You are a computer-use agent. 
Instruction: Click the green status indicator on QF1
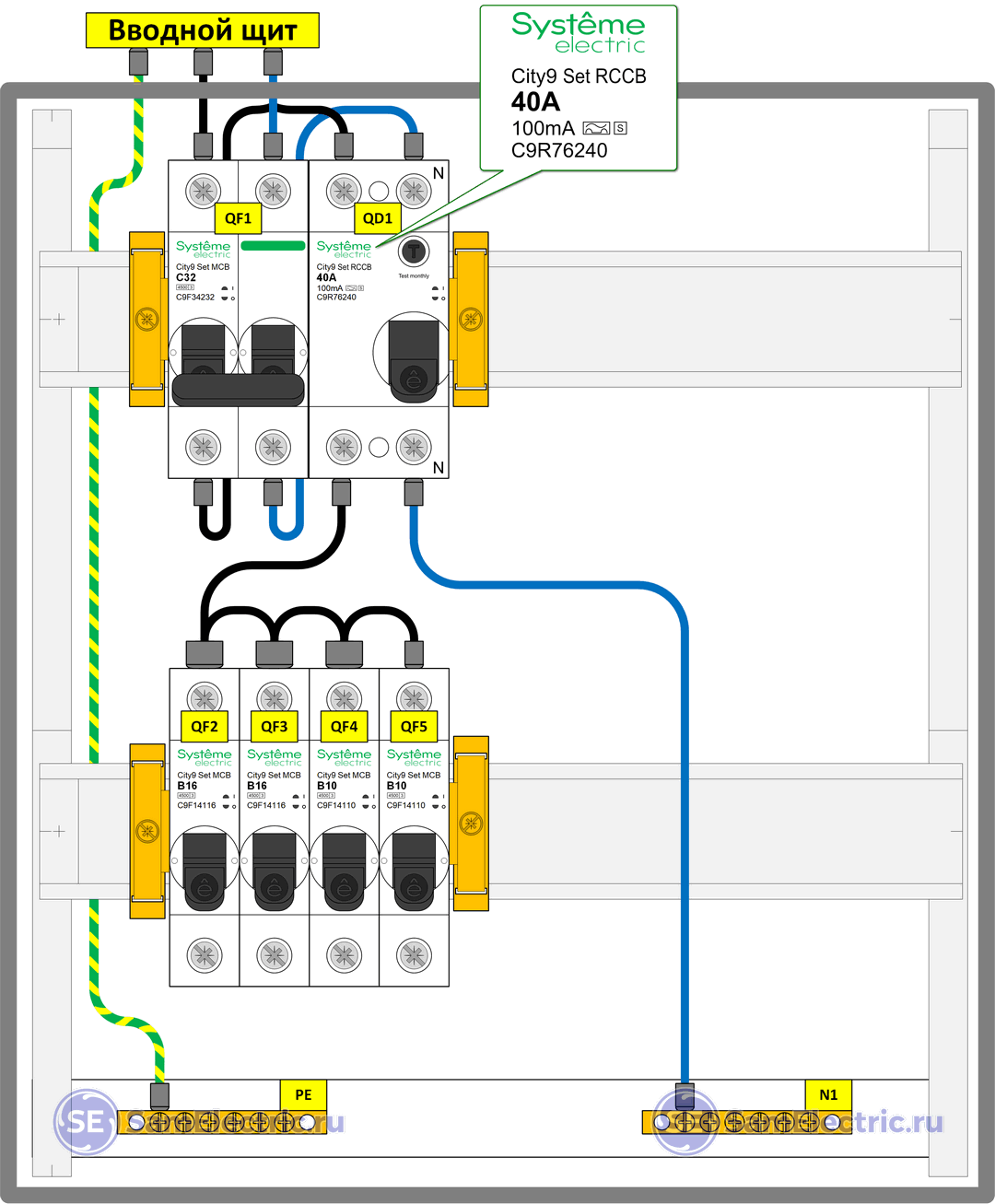point(273,246)
